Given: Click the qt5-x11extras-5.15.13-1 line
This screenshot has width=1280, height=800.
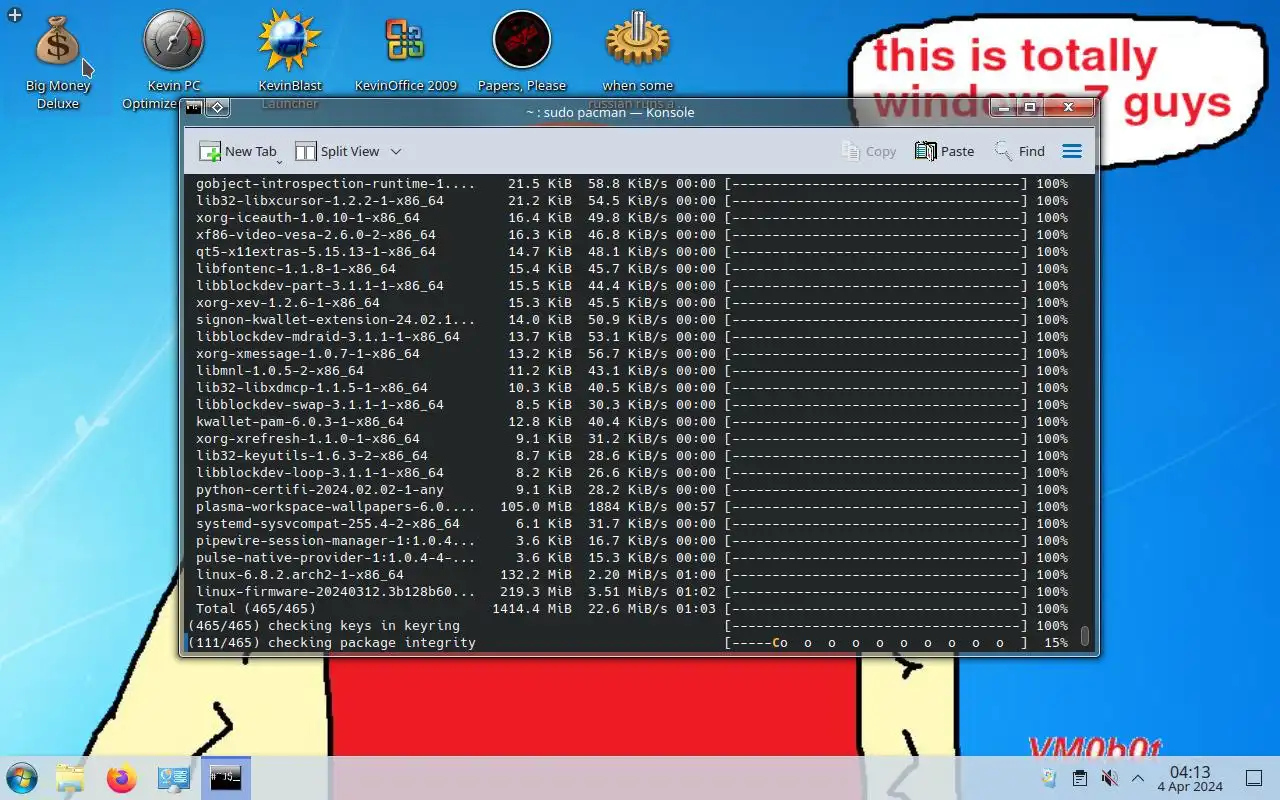Looking at the screenshot, I should point(631,252).
